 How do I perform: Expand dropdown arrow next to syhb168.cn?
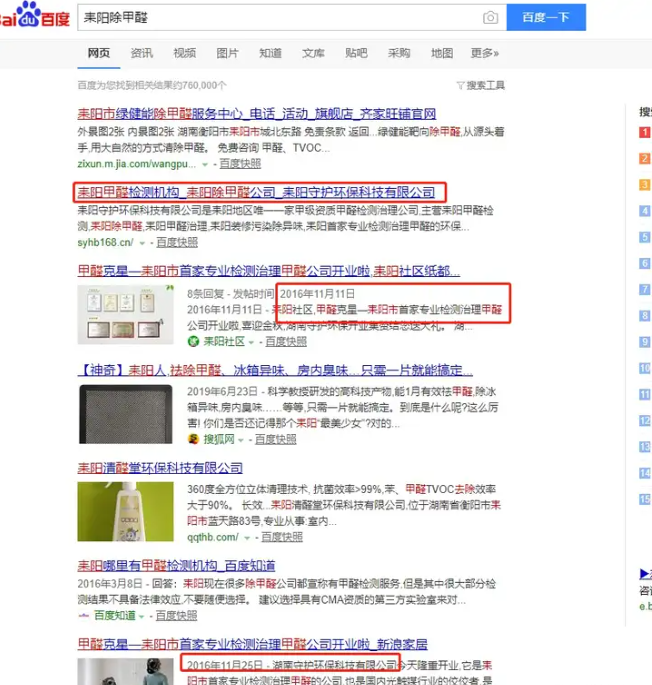[142, 243]
